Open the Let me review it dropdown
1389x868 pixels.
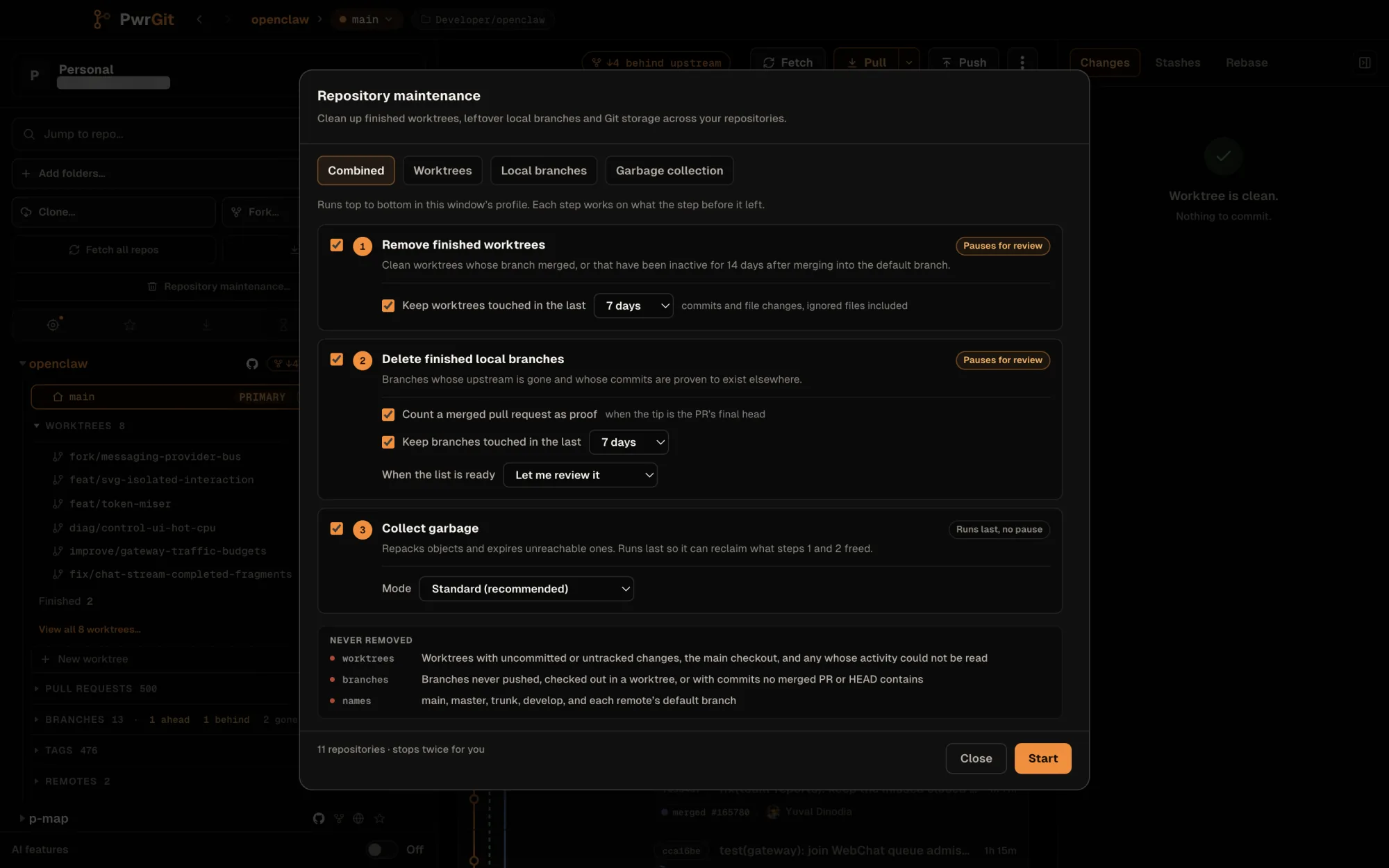[x=580, y=475]
